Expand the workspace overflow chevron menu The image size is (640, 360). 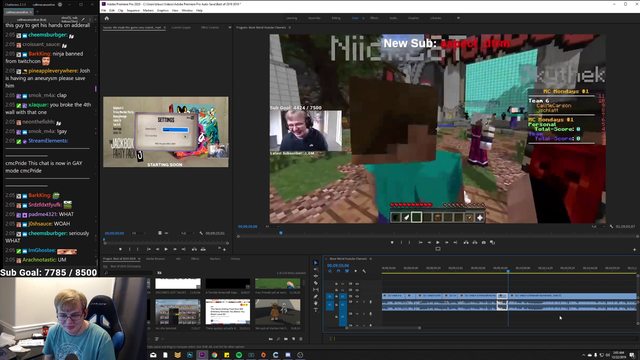458,18
